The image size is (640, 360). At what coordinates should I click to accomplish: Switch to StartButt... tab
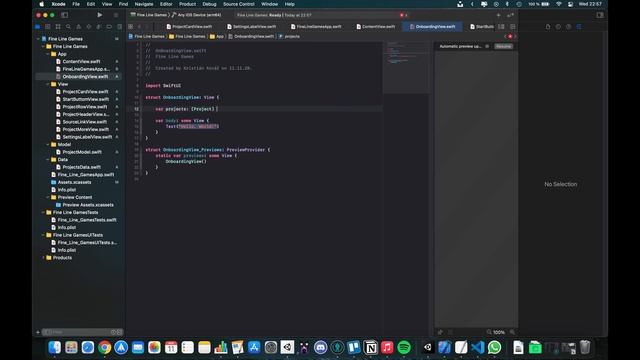tap(482, 27)
